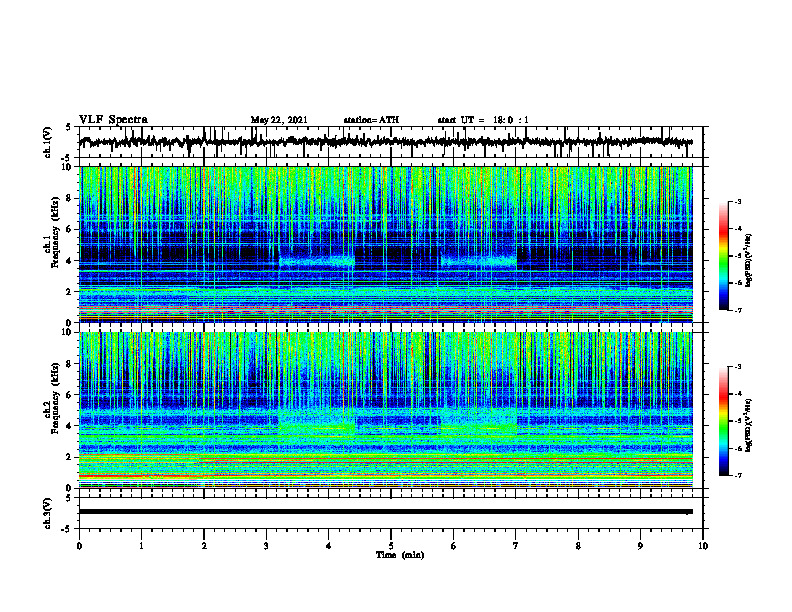Click the ch.1 voltage waveform trace
This screenshot has height=612, width=792.
coord(385,142)
